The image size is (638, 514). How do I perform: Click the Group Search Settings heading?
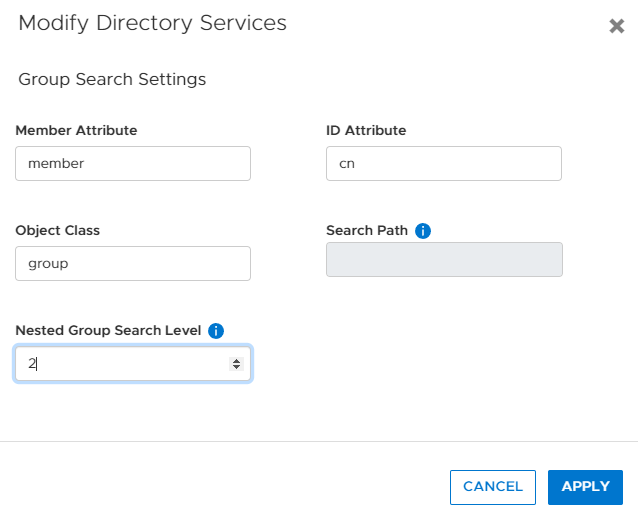click(112, 79)
